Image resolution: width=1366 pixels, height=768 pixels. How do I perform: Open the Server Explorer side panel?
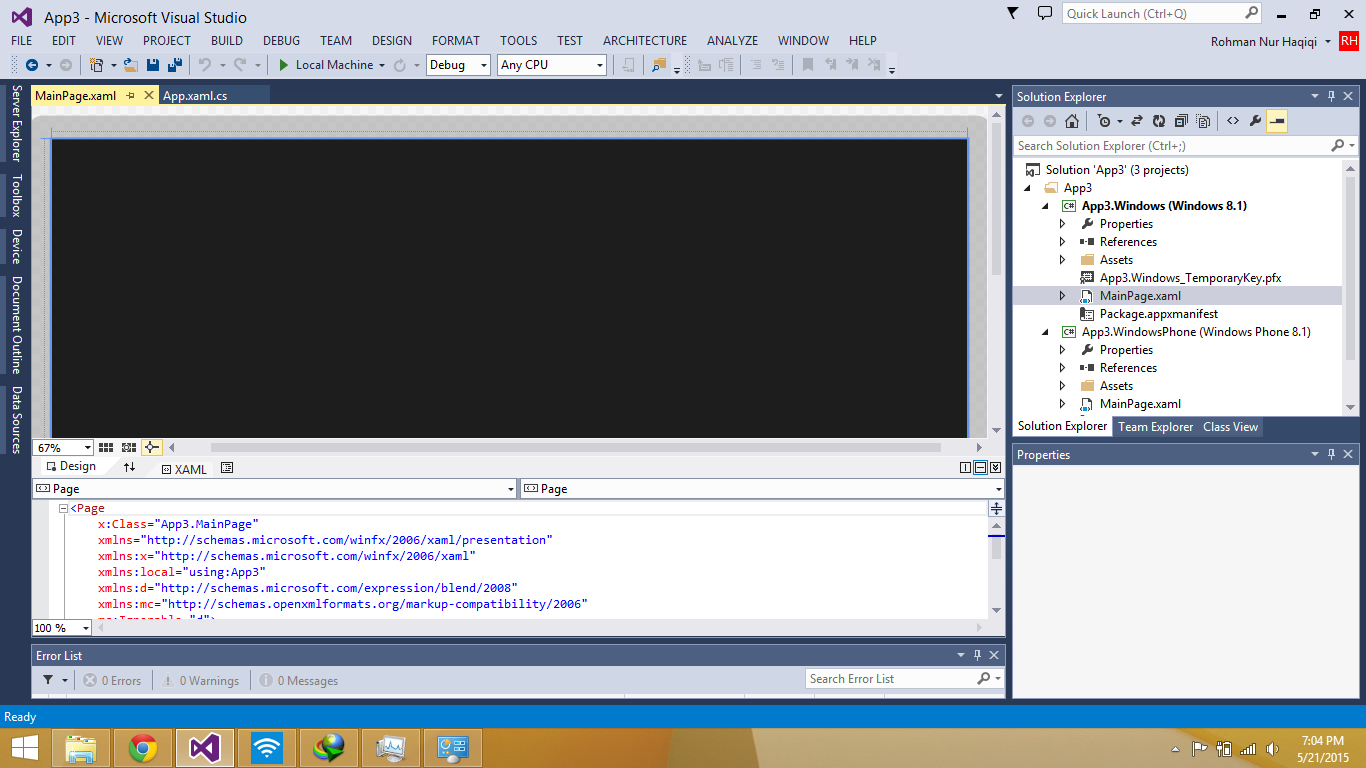click(16, 123)
